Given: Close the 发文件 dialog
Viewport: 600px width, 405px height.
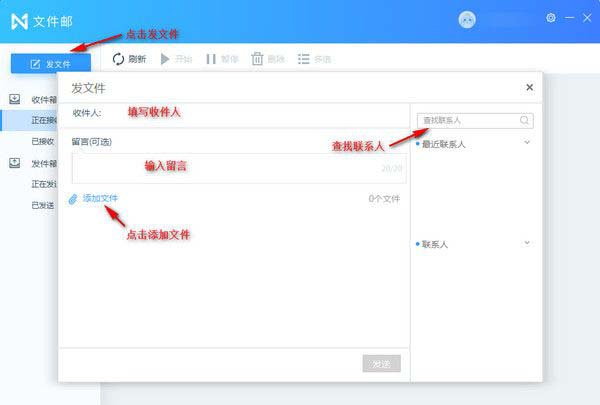Looking at the screenshot, I should point(529,87).
